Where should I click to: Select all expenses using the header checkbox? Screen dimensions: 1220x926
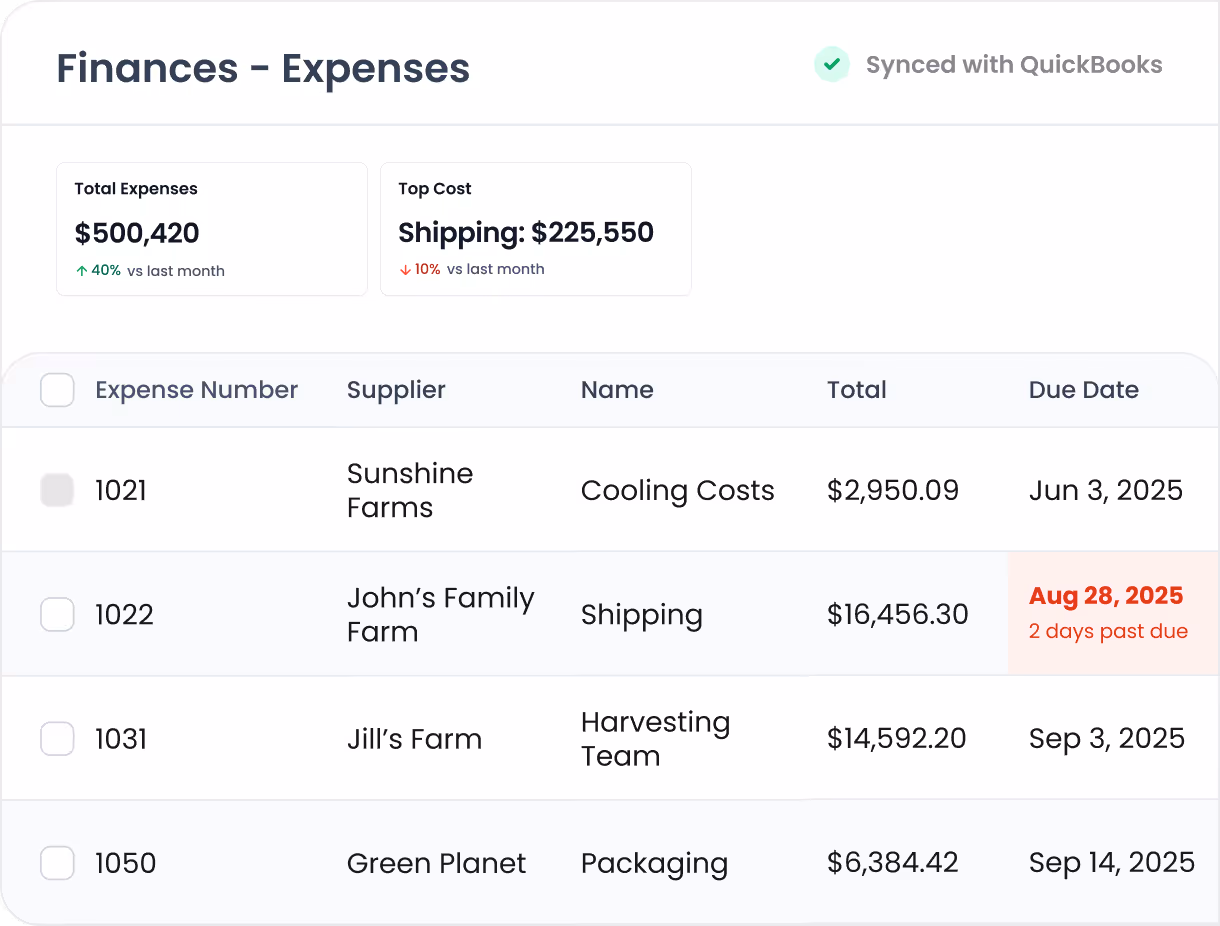[57, 390]
